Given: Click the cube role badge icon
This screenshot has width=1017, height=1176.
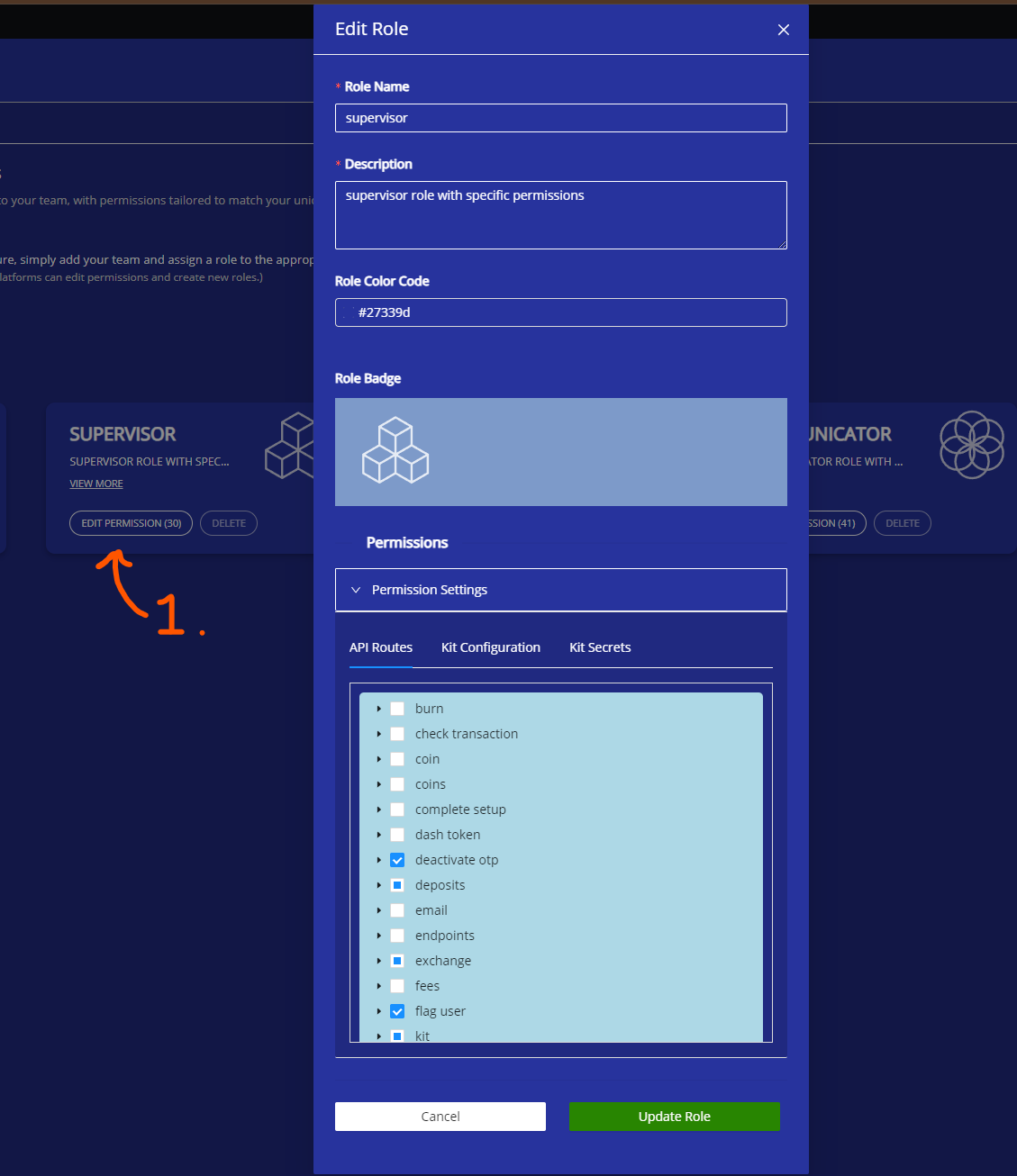Looking at the screenshot, I should click(395, 450).
